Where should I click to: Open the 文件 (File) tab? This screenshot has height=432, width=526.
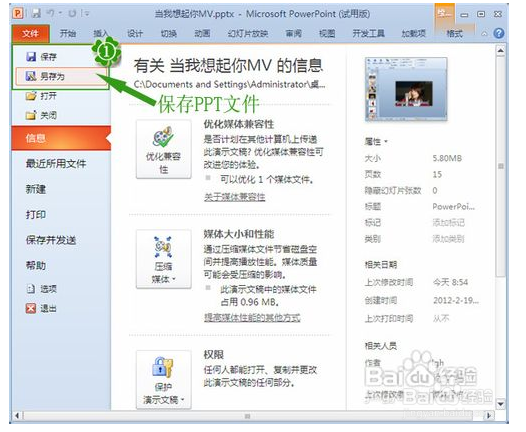pyautogui.click(x=31, y=33)
